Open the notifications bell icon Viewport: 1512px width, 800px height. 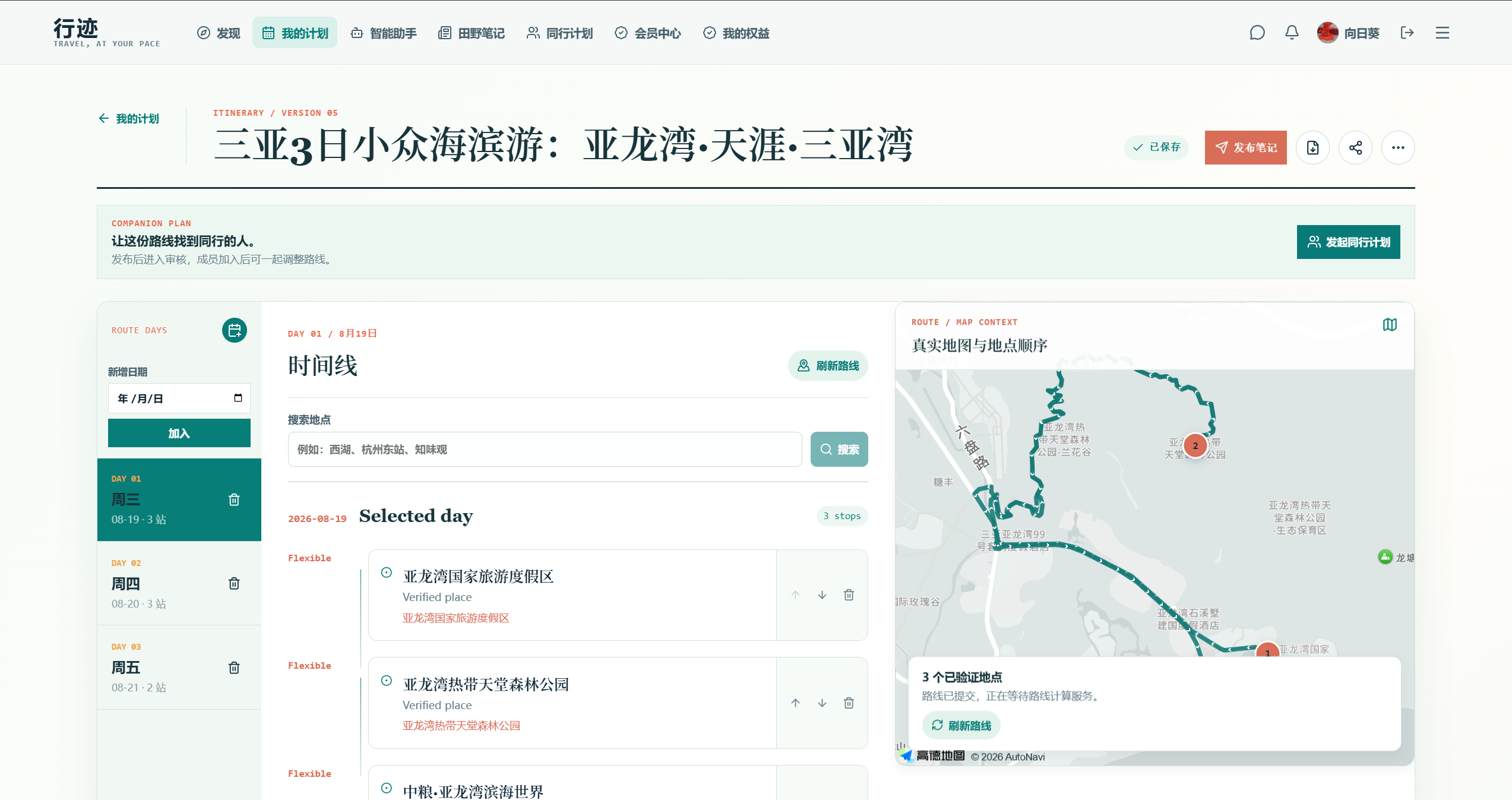click(x=1292, y=33)
